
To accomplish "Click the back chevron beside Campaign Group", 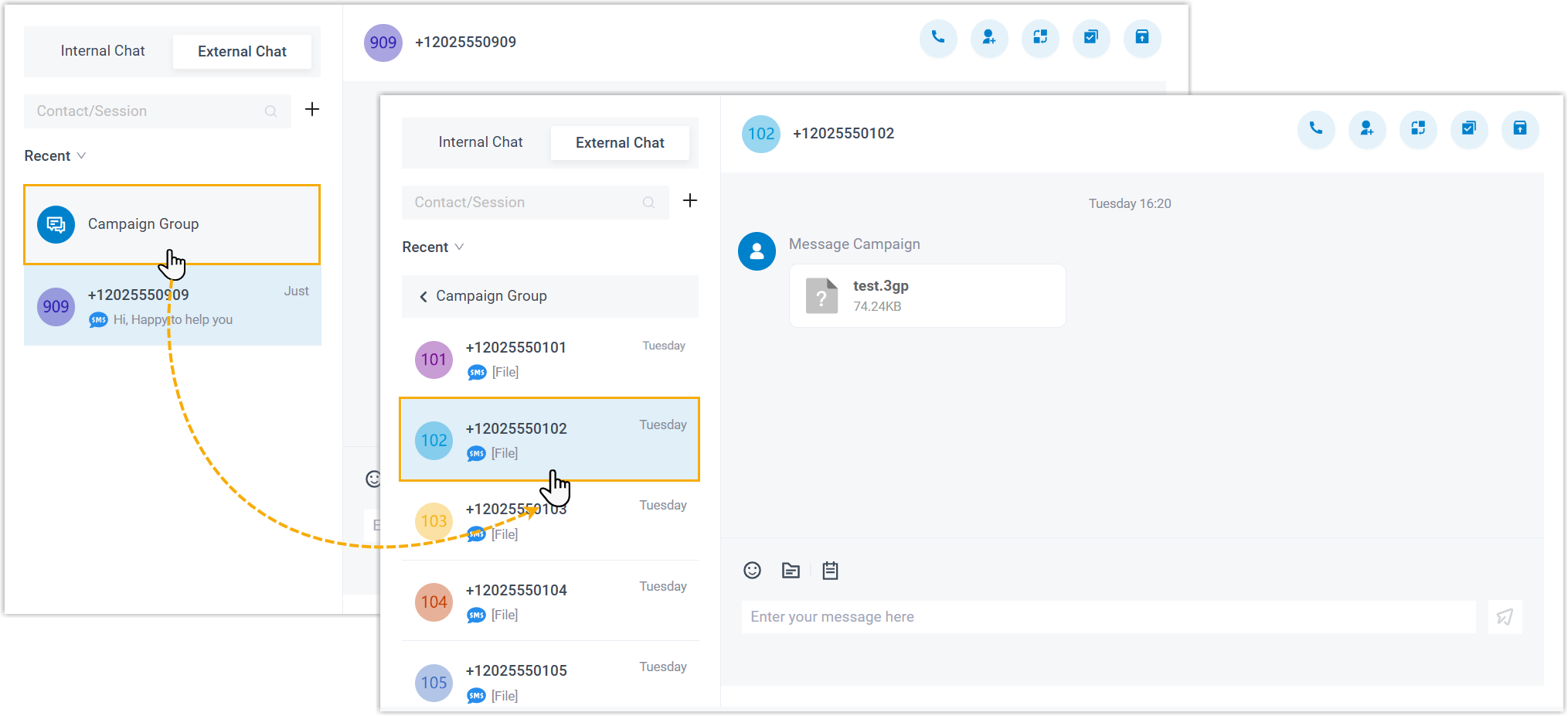I will click(x=423, y=296).
